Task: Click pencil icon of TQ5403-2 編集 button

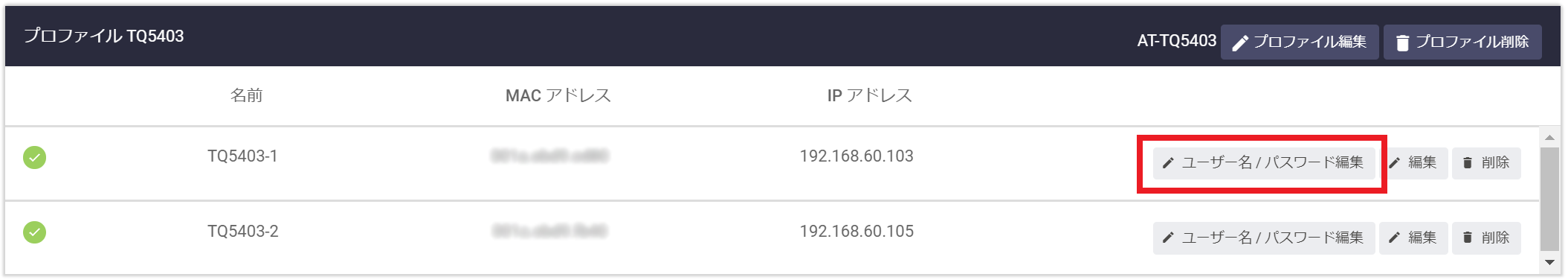Action: [x=1394, y=238]
